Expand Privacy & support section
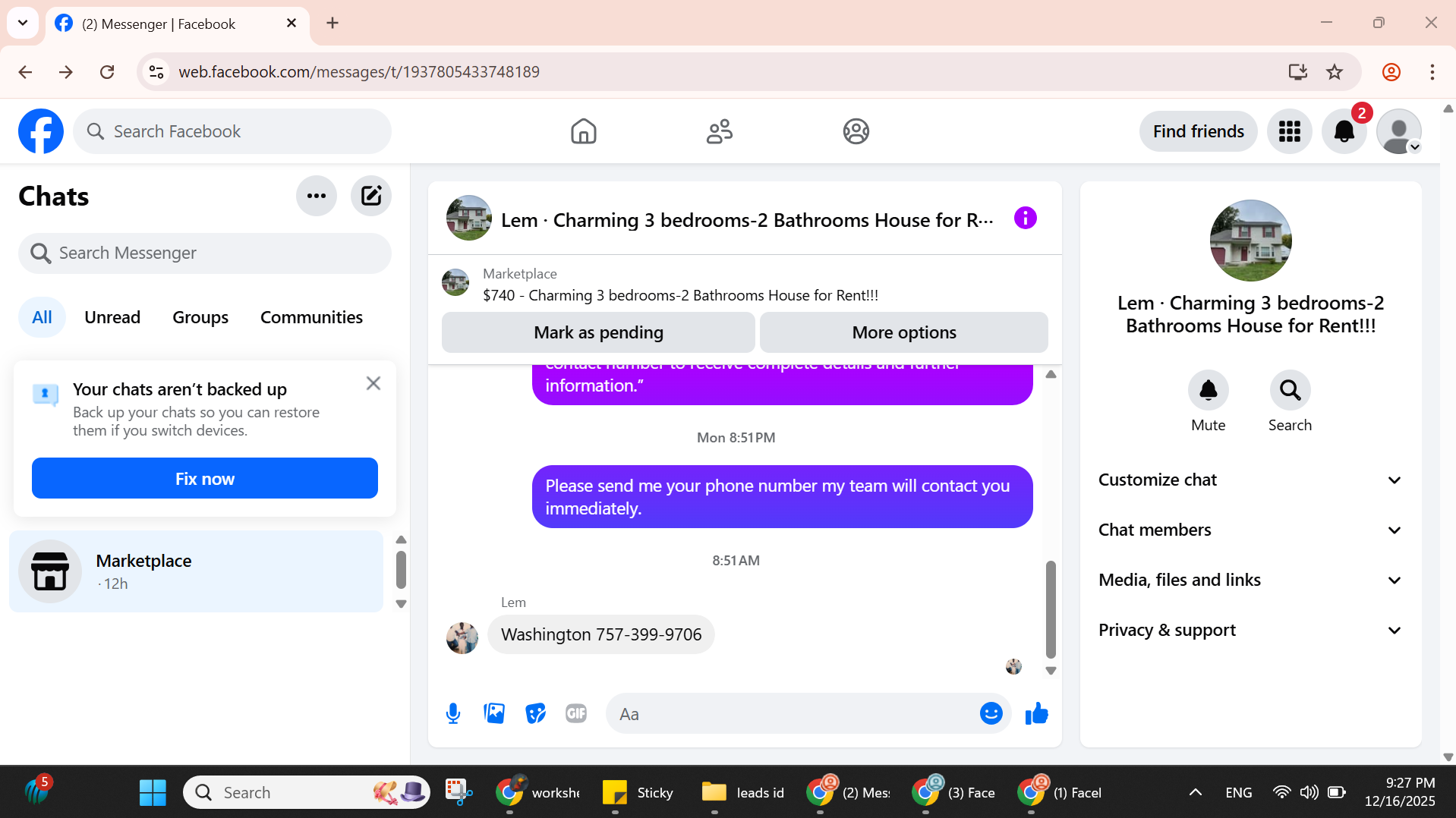 tap(1250, 630)
